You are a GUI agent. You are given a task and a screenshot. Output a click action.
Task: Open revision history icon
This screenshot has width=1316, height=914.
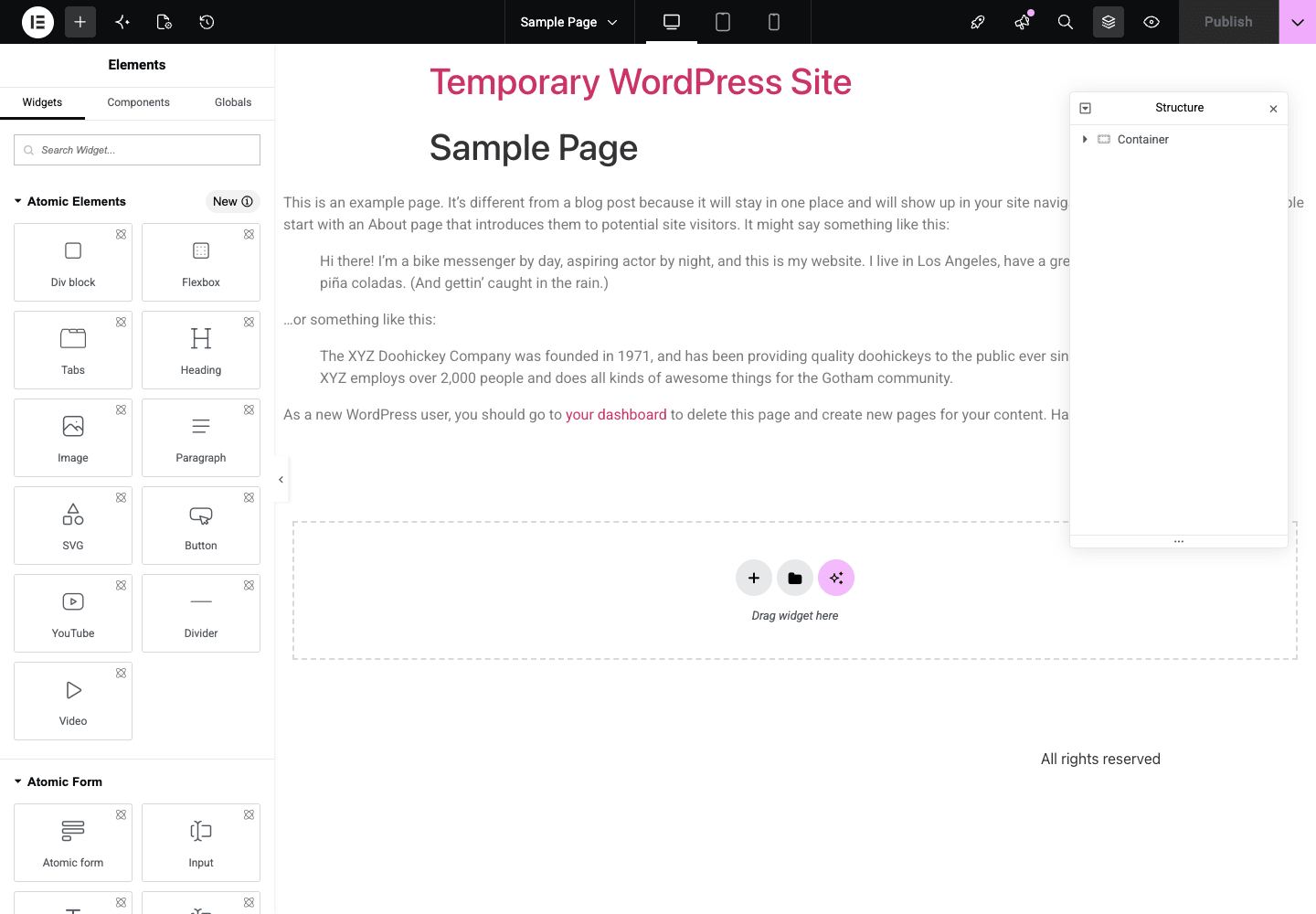point(207,22)
